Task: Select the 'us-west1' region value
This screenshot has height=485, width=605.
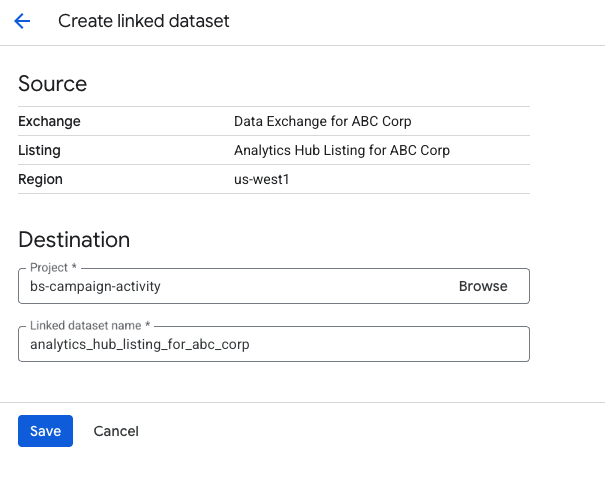Action: [x=262, y=179]
